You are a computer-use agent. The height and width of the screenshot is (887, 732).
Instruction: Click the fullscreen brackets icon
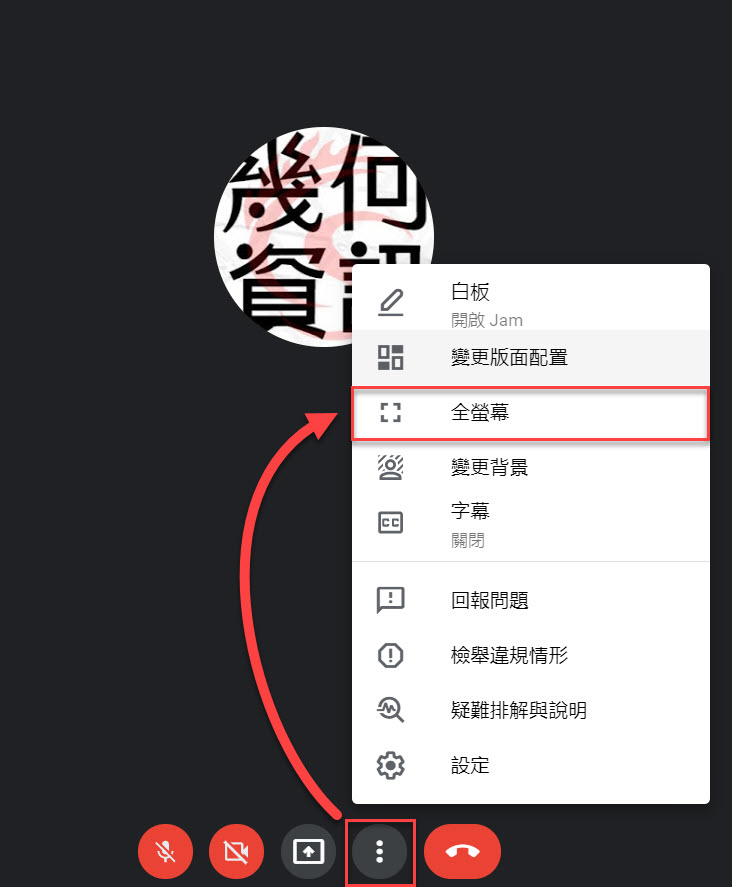click(x=390, y=412)
